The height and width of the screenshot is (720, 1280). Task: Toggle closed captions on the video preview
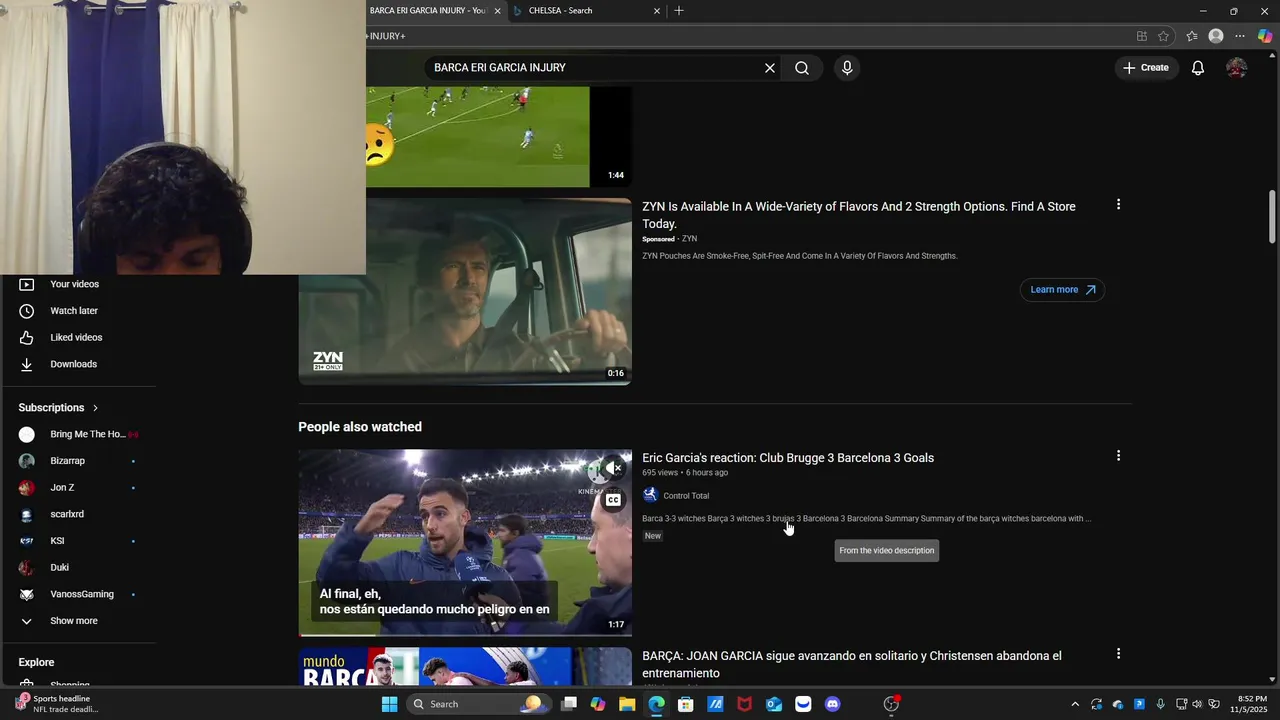click(613, 500)
